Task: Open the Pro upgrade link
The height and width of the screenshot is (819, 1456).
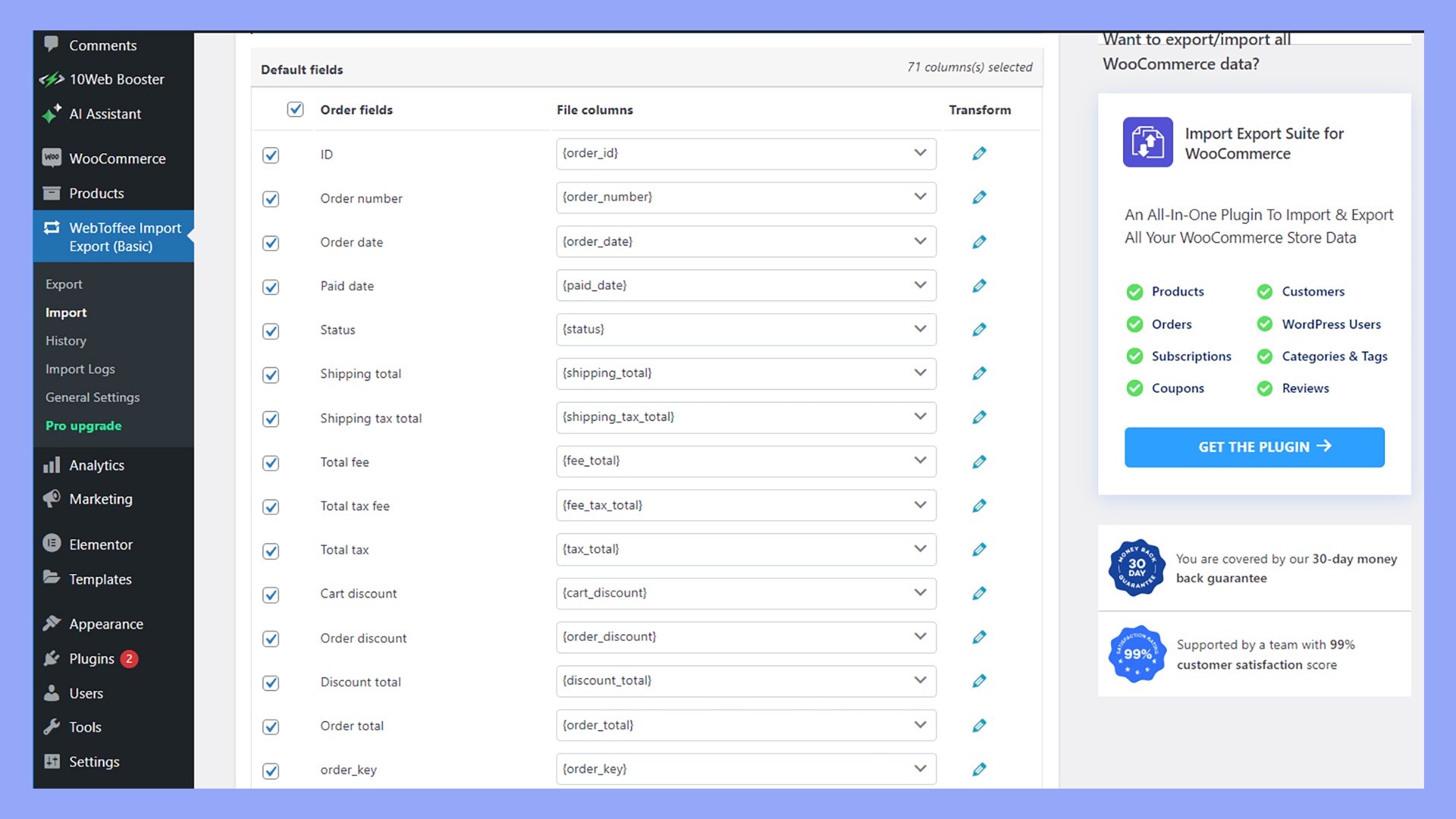Action: coord(83,425)
